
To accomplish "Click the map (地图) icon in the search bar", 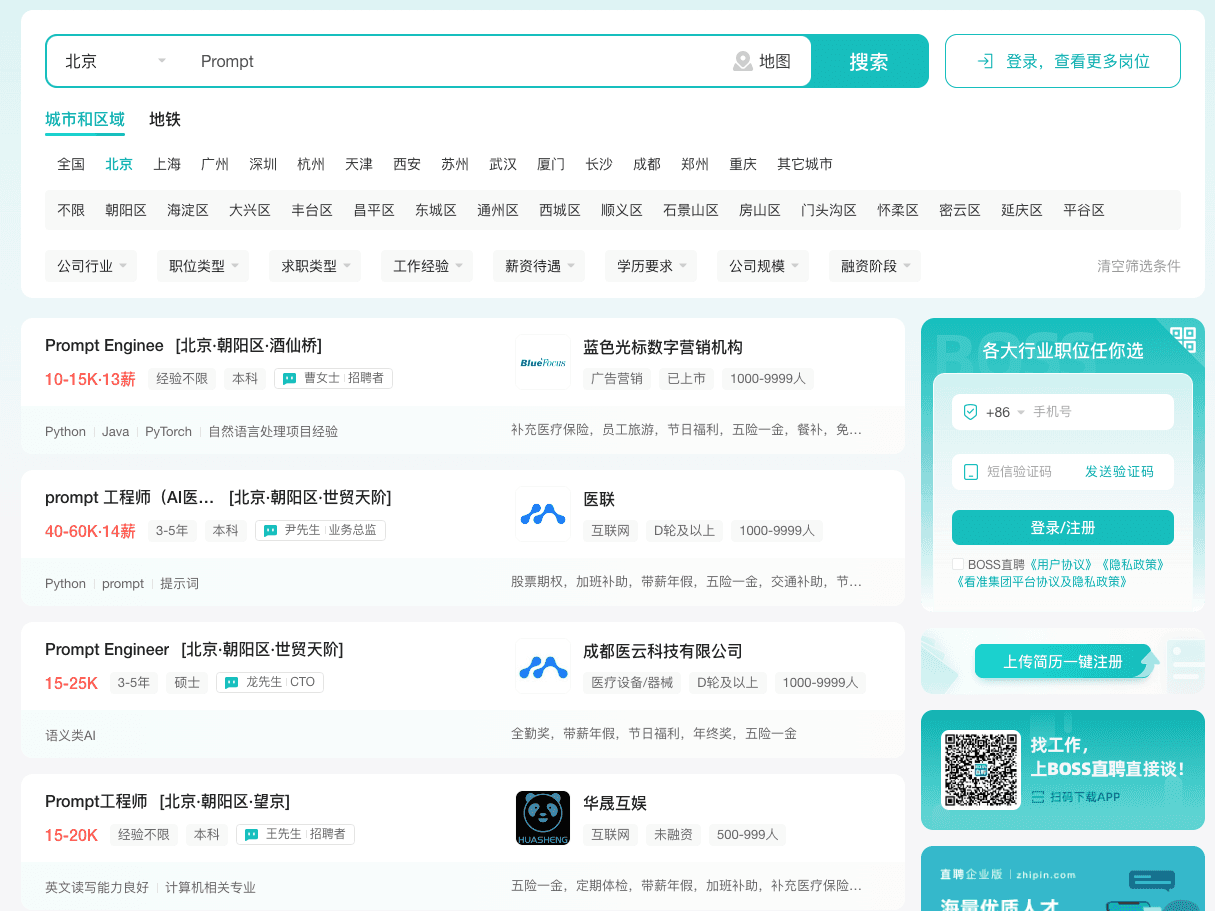I will click(742, 61).
